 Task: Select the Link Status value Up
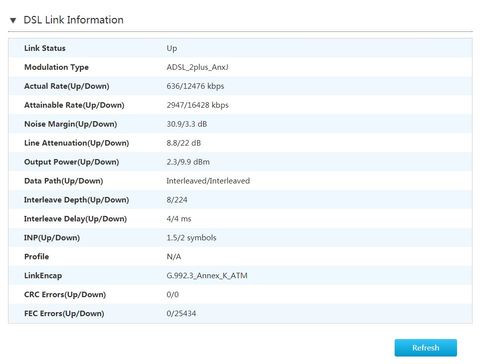click(x=172, y=48)
